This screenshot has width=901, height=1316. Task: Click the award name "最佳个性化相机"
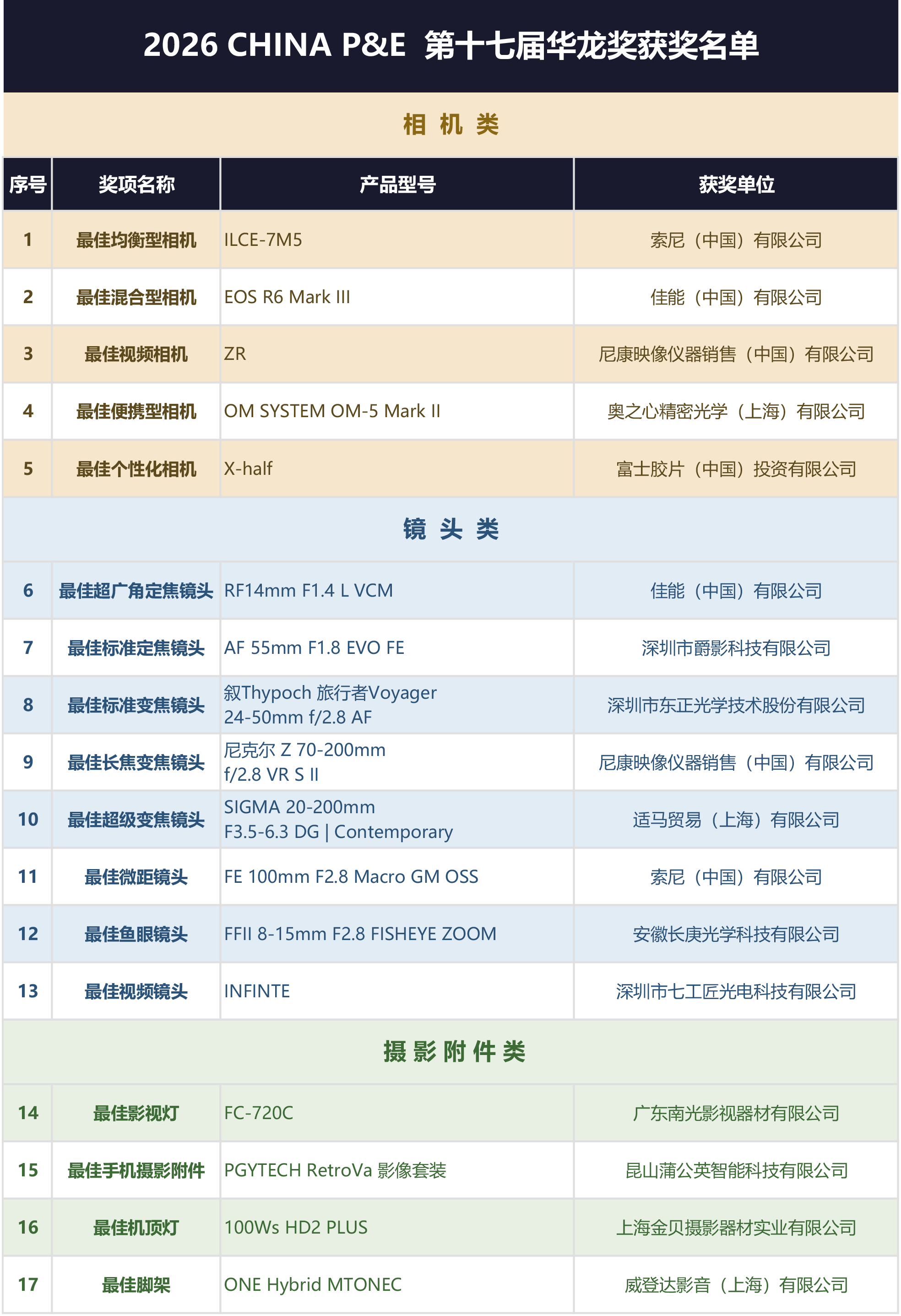tap(136, 469)
